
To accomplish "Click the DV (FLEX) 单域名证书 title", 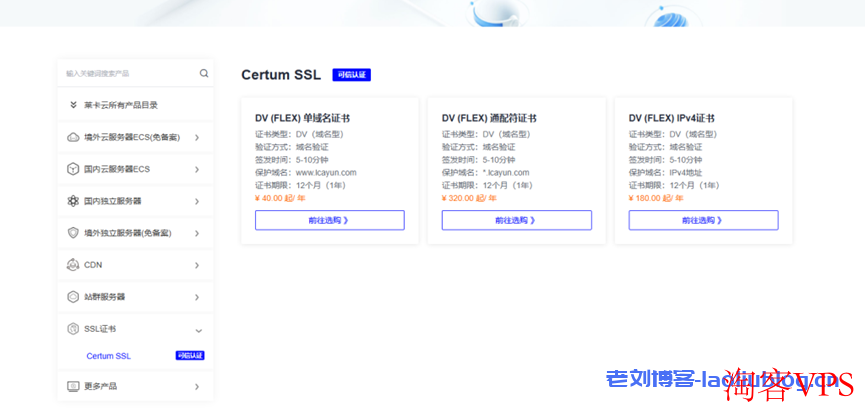I will (x=302, y=119).
